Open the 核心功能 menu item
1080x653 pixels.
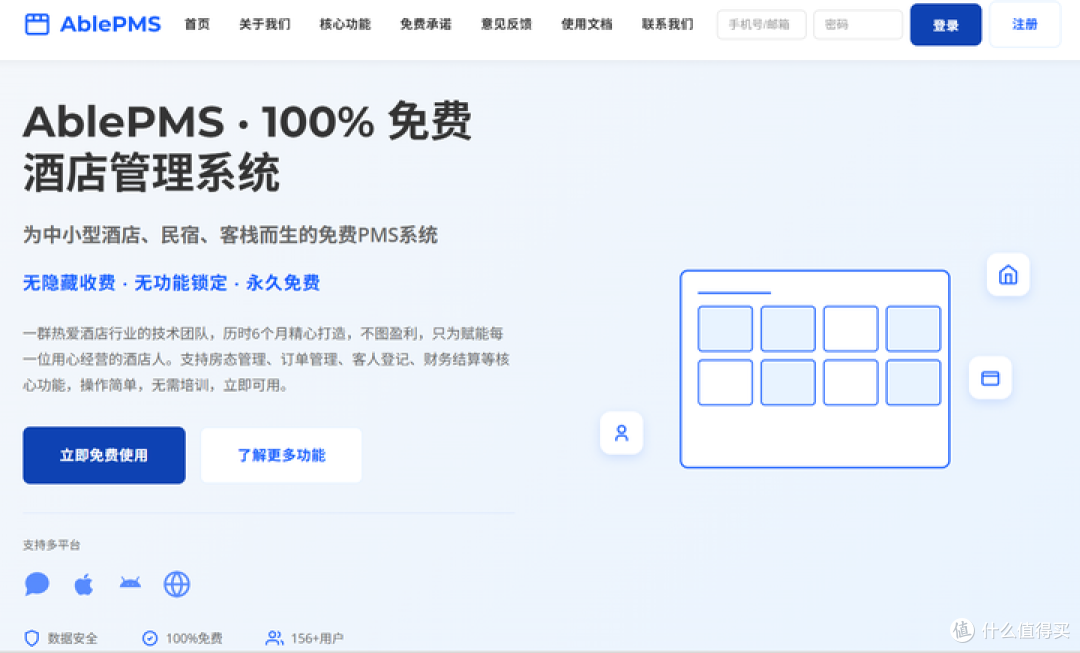point(345,24)
